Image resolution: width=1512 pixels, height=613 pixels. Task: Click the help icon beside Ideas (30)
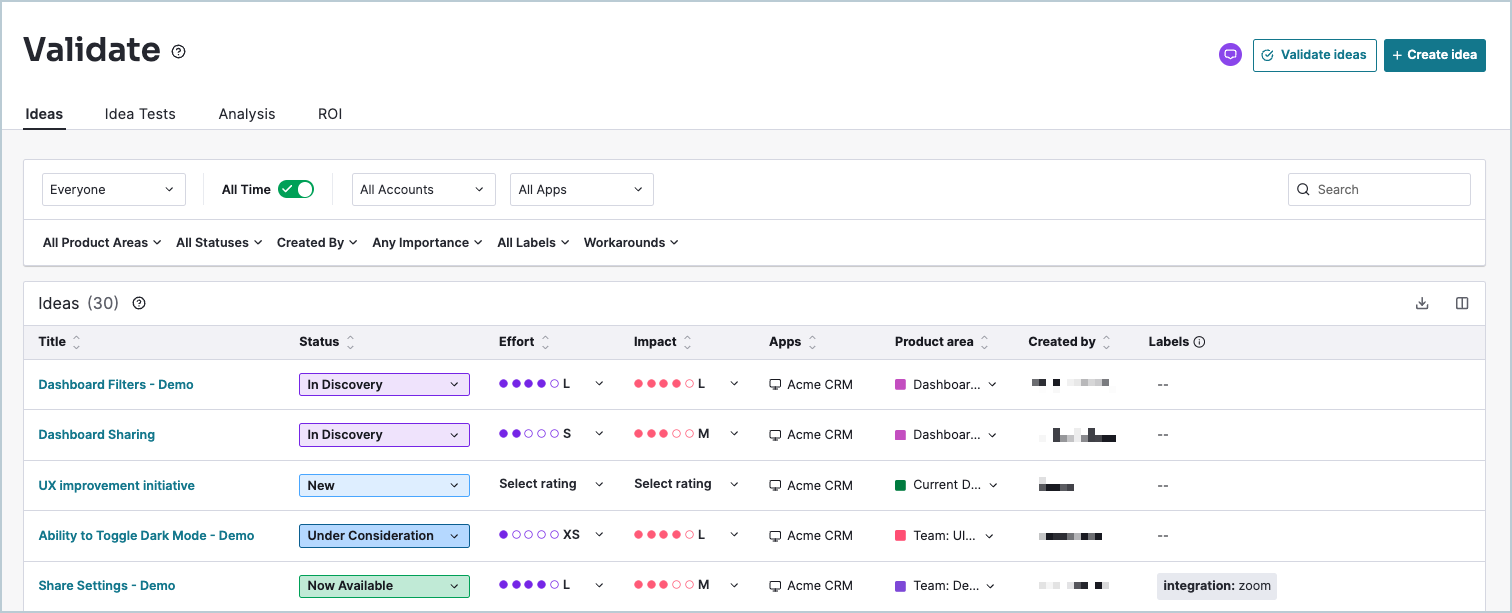pyautogui.click(x=139, y=303)
